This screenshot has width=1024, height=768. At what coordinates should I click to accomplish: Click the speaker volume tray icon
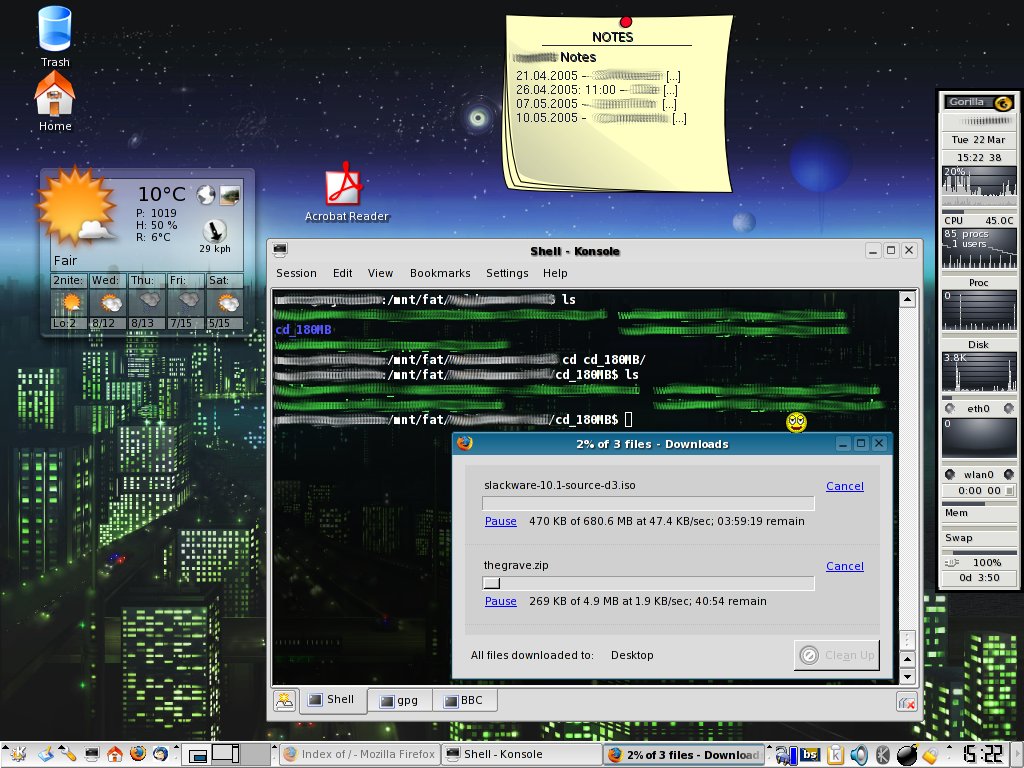(x=859, y=755)
